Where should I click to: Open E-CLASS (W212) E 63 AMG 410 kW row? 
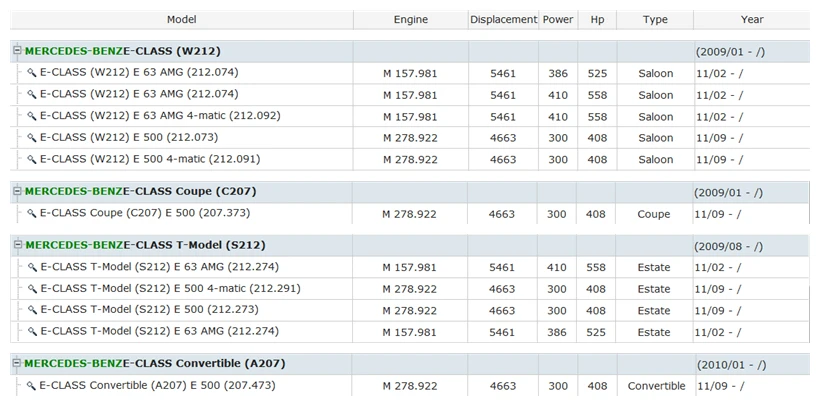410,95
